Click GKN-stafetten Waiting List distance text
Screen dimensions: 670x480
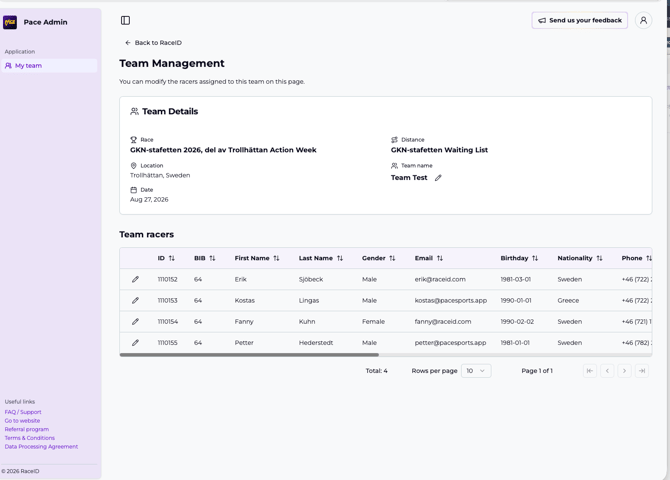(x=439, y=150)
